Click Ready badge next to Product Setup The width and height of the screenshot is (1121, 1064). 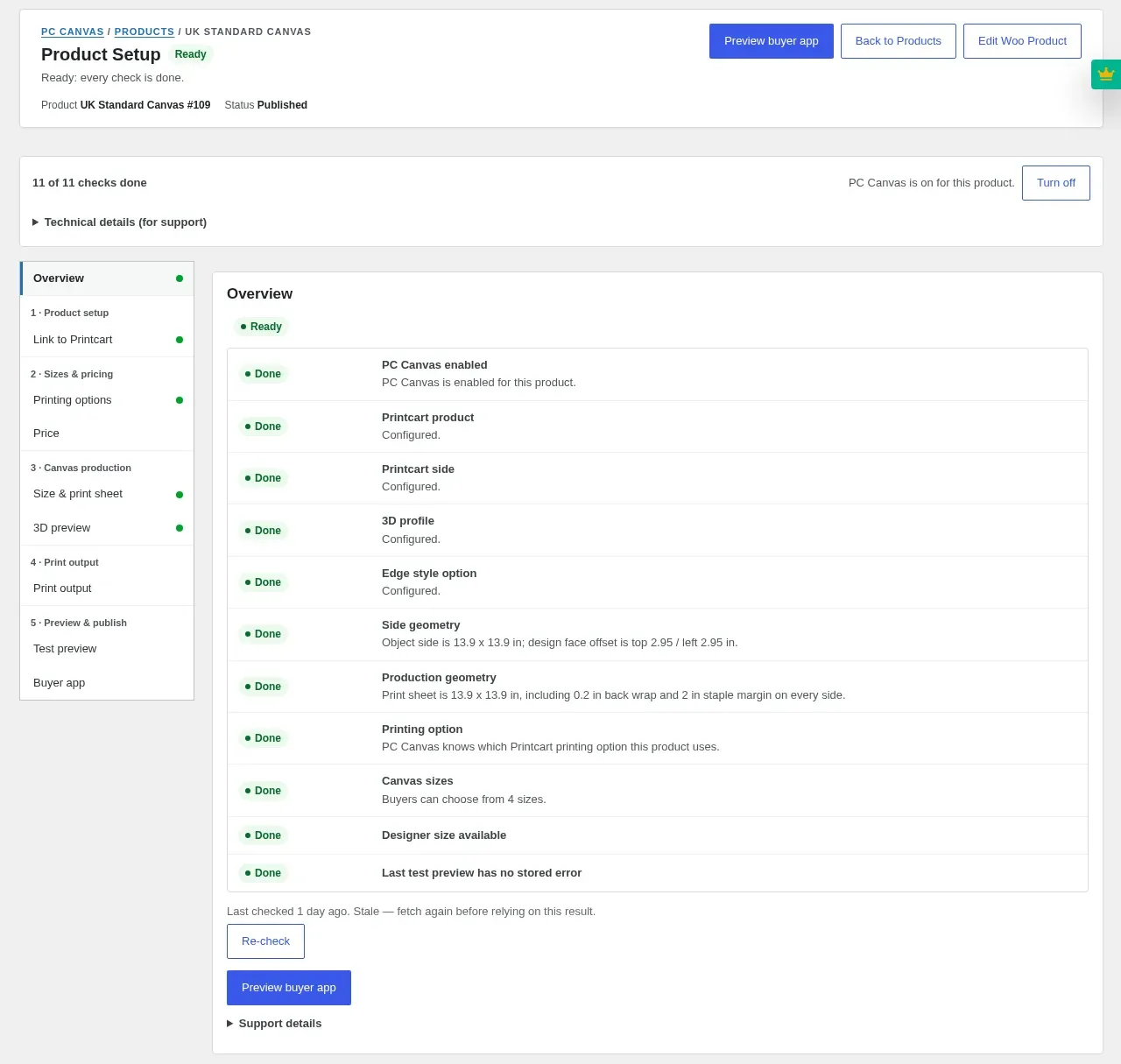[x=190, y=54]
